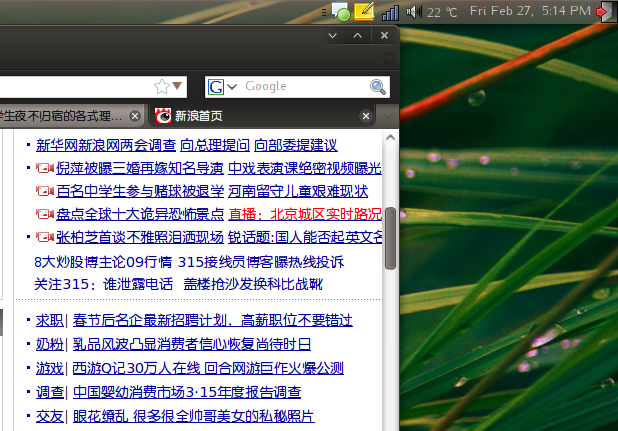
Task: Open link 西游Q记30万人在线
Action: click(x=136, y=368)
